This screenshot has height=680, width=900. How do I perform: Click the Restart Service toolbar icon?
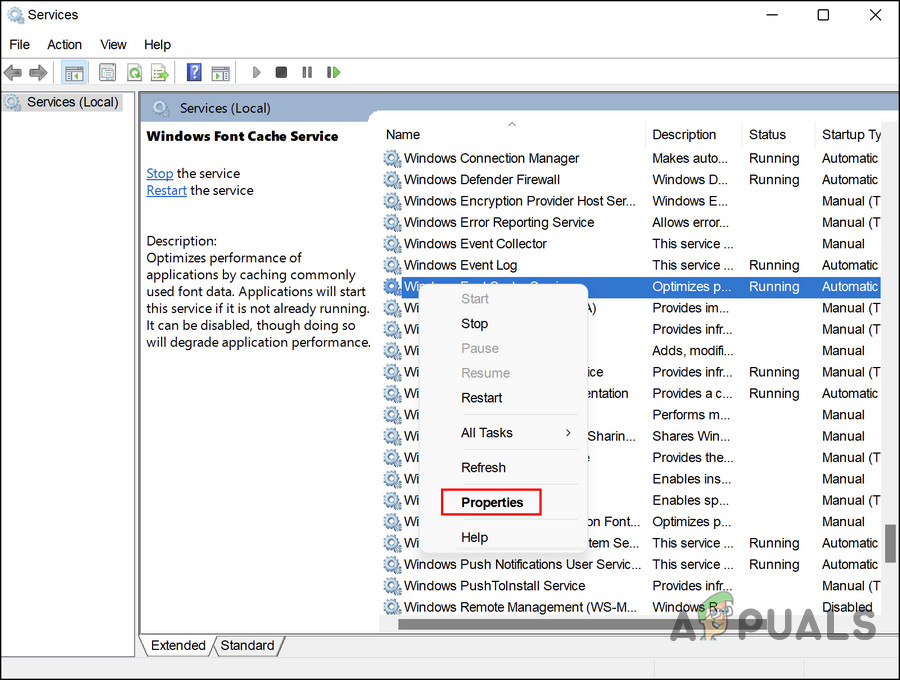pos(333,73)
